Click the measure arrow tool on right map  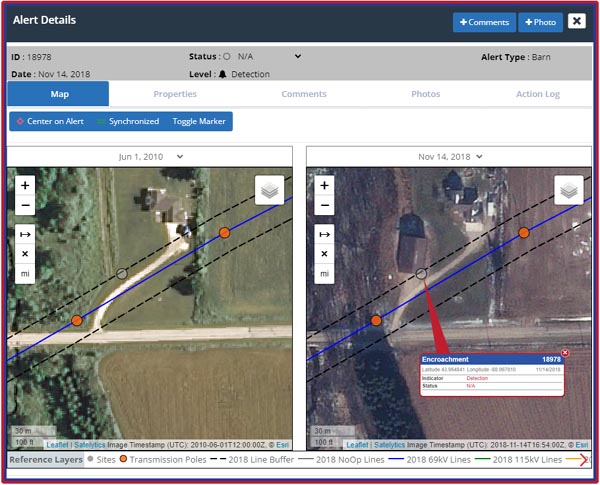click(x=324, y=234)
